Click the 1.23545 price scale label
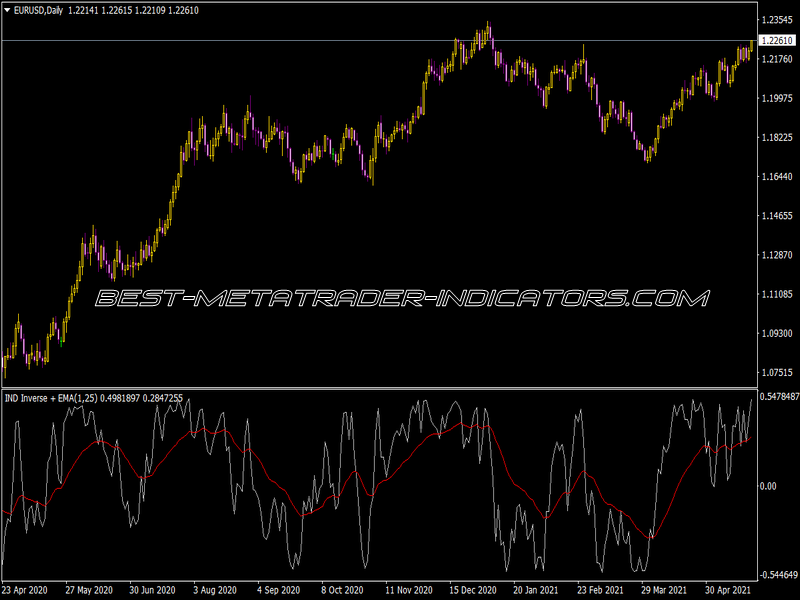Screen dimensions: 800x600 point(777,20)
